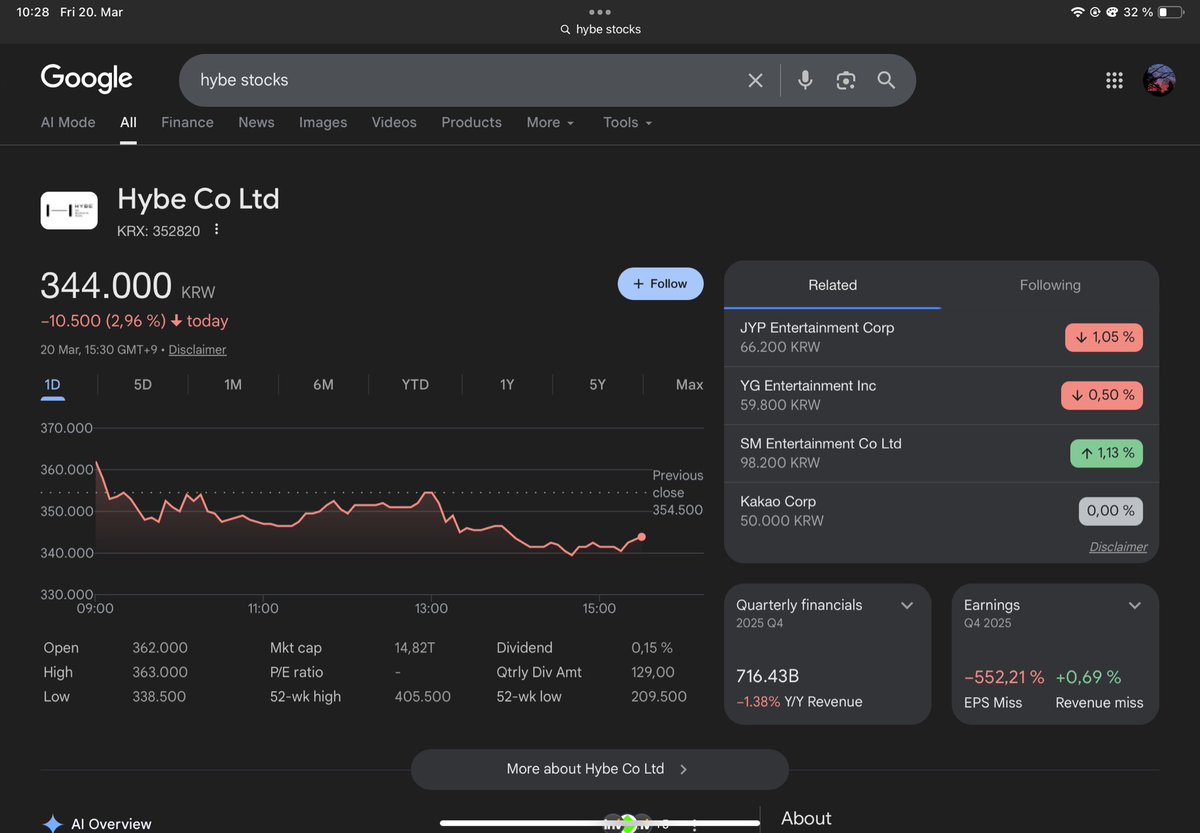Click the Open price 362.000 value
Image resolution: width=1200 pixels, height=833 pixels.
coord(160,648)
